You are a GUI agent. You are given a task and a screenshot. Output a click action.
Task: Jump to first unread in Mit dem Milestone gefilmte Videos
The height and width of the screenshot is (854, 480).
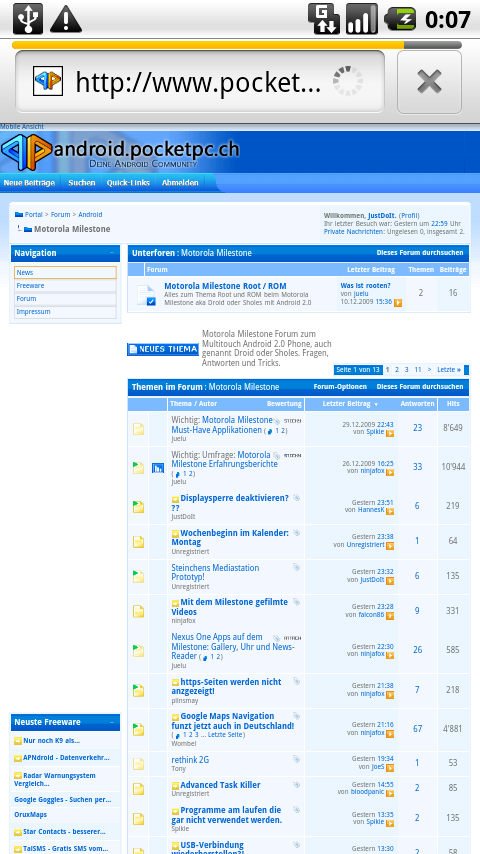tap(175, 603)
